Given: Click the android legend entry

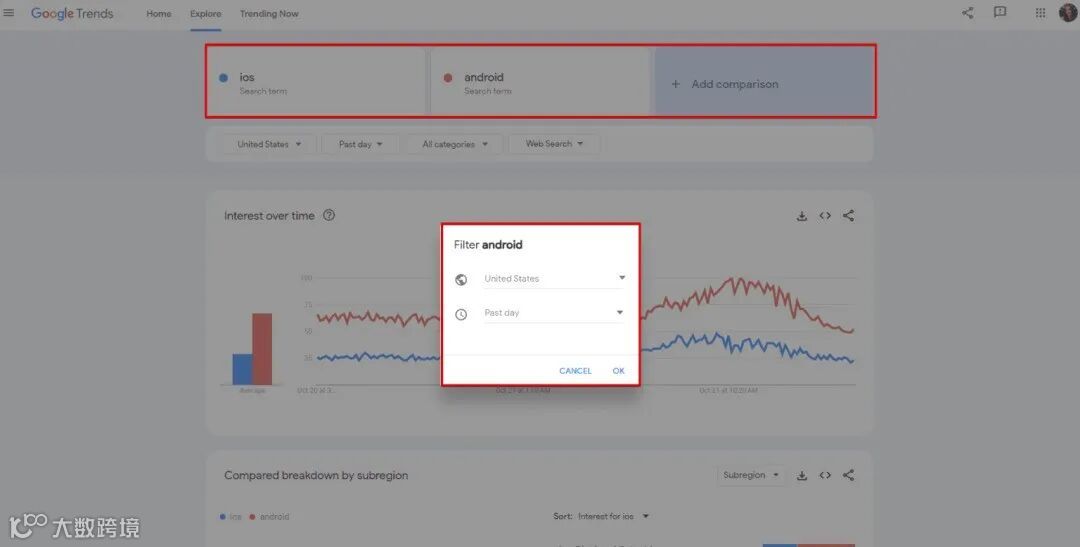Looking at the screenshot, I should tap(269, 517).
